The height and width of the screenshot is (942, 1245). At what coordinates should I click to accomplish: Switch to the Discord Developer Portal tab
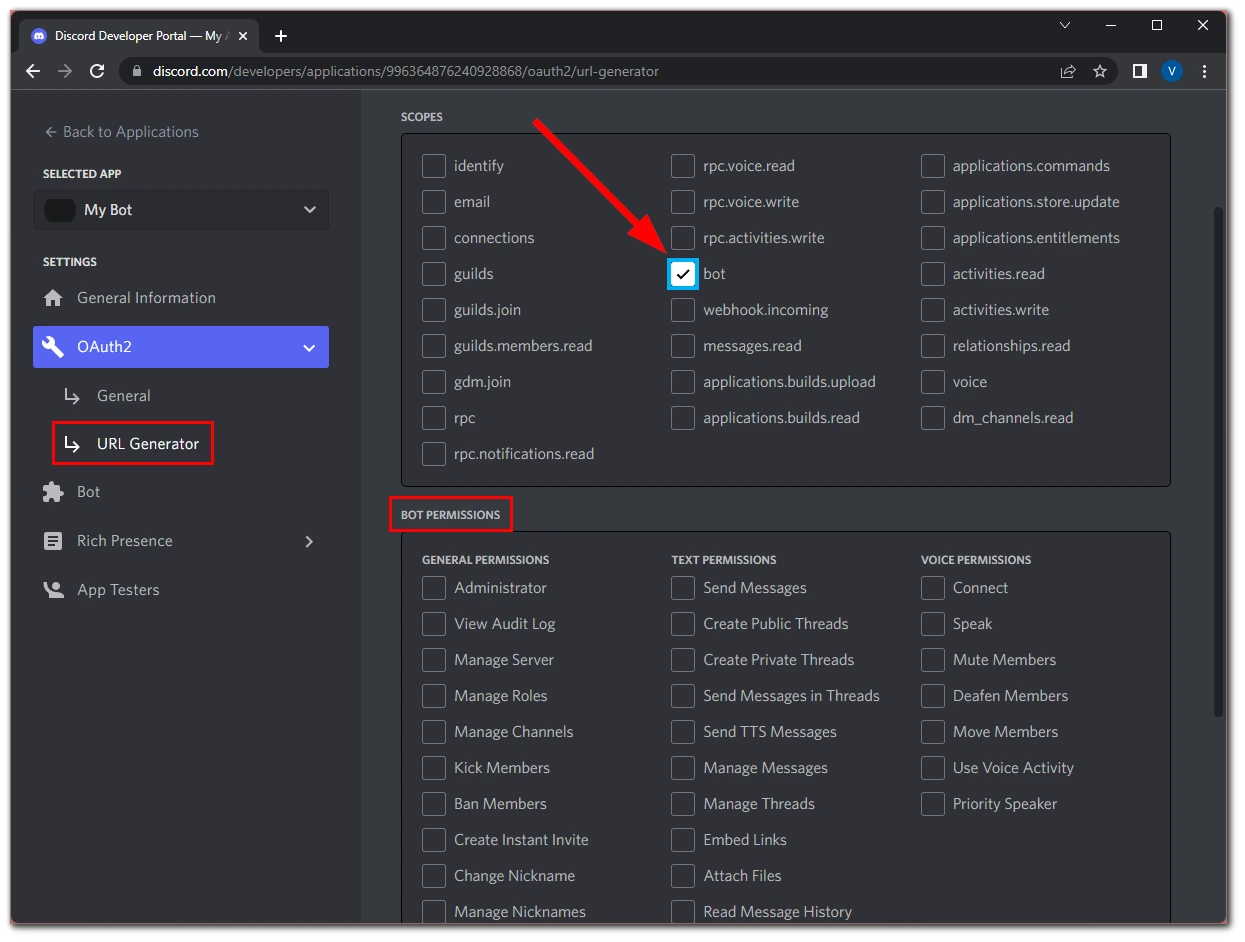pos(140,36)
